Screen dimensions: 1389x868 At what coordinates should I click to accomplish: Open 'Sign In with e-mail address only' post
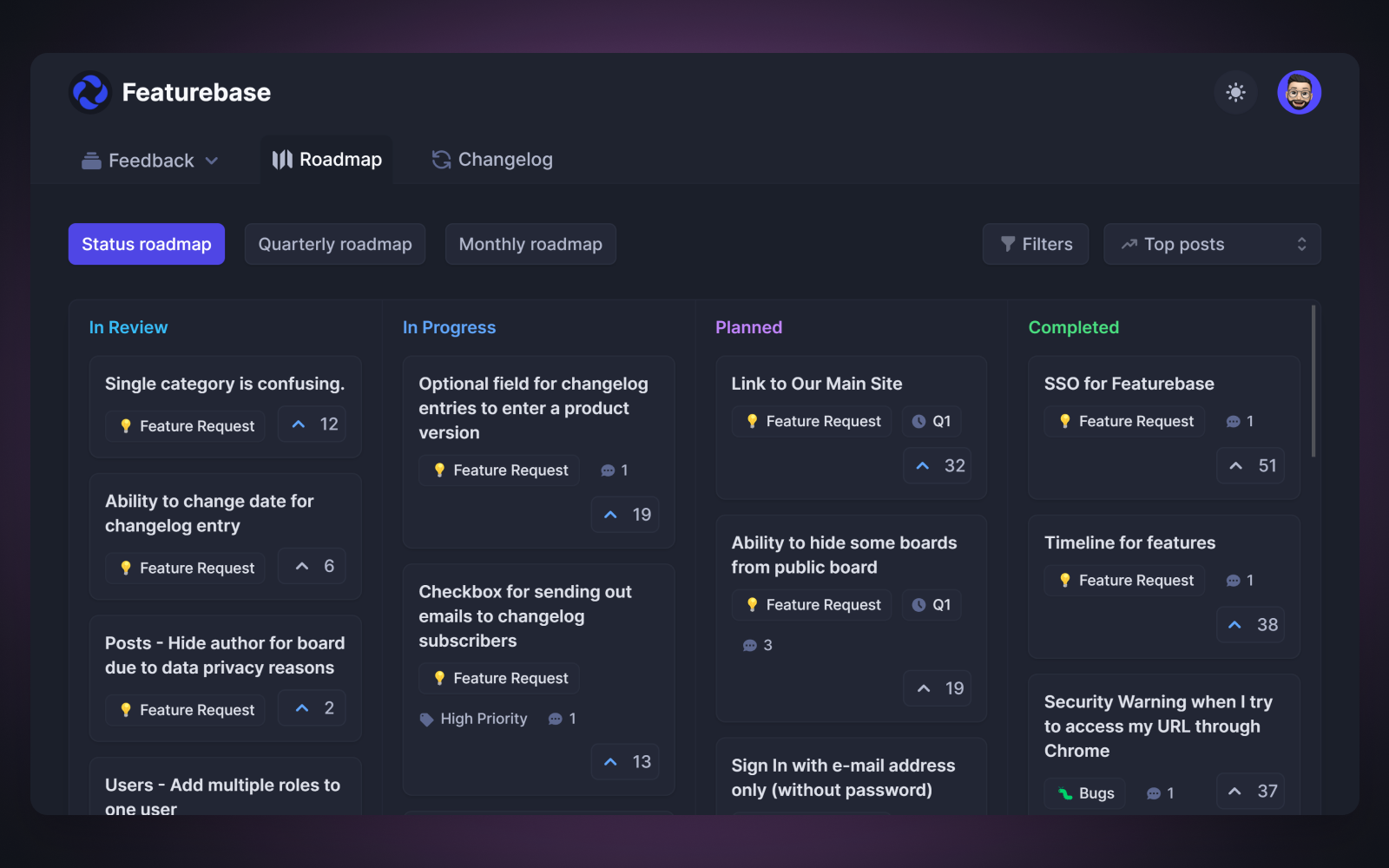point(843,778)
